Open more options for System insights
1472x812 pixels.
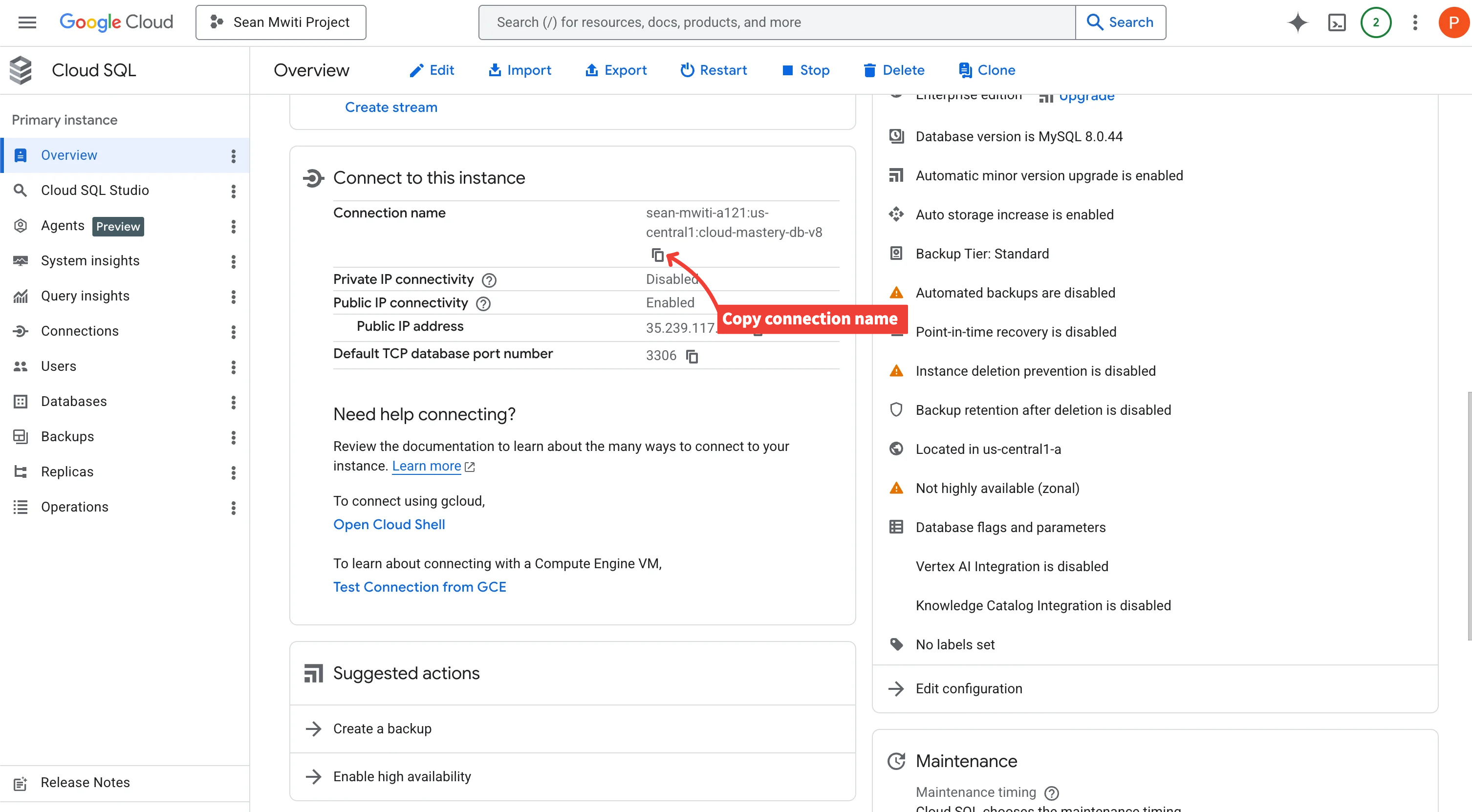click(233, 261)
